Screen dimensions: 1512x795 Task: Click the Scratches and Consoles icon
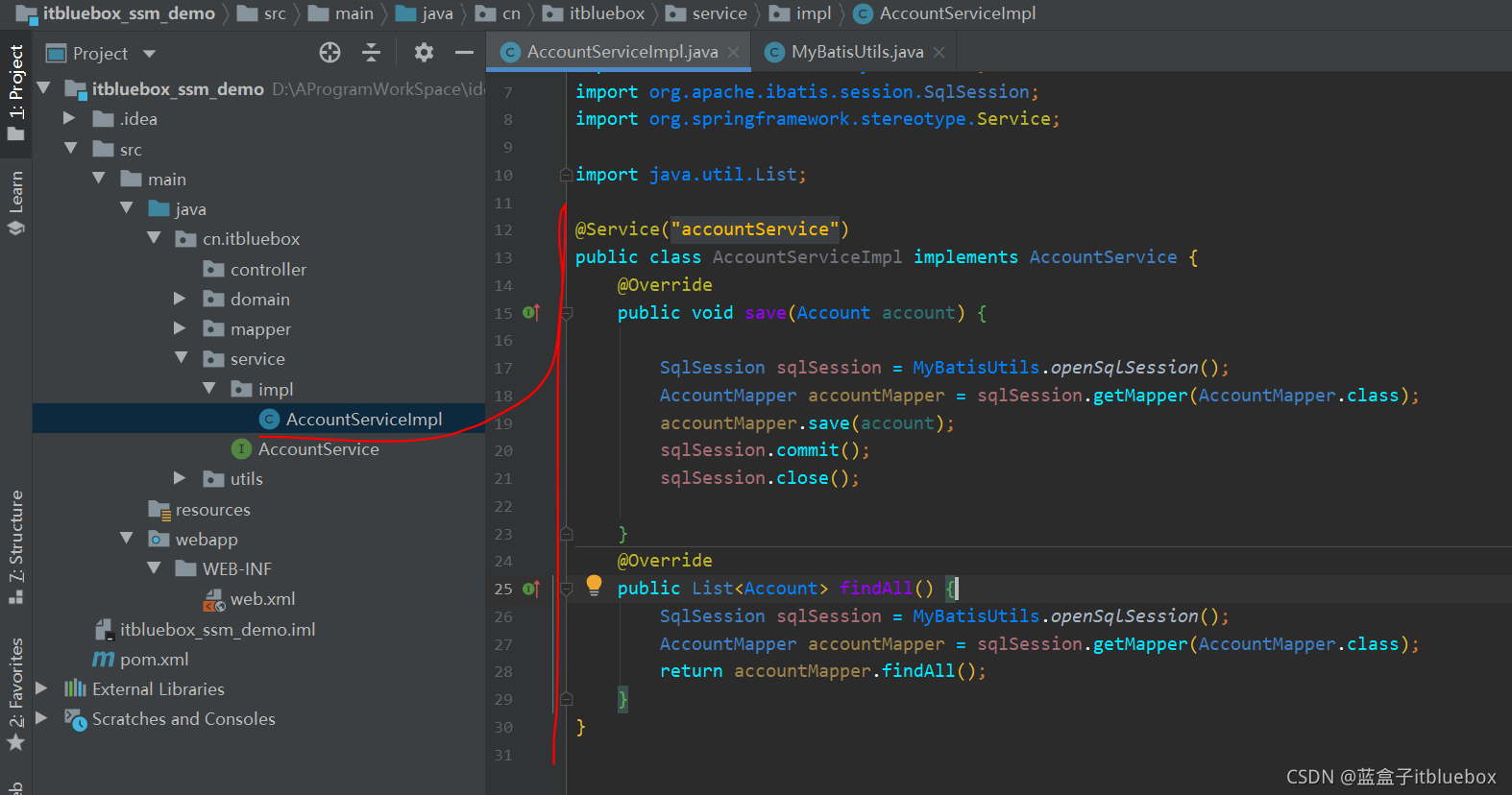75,719
